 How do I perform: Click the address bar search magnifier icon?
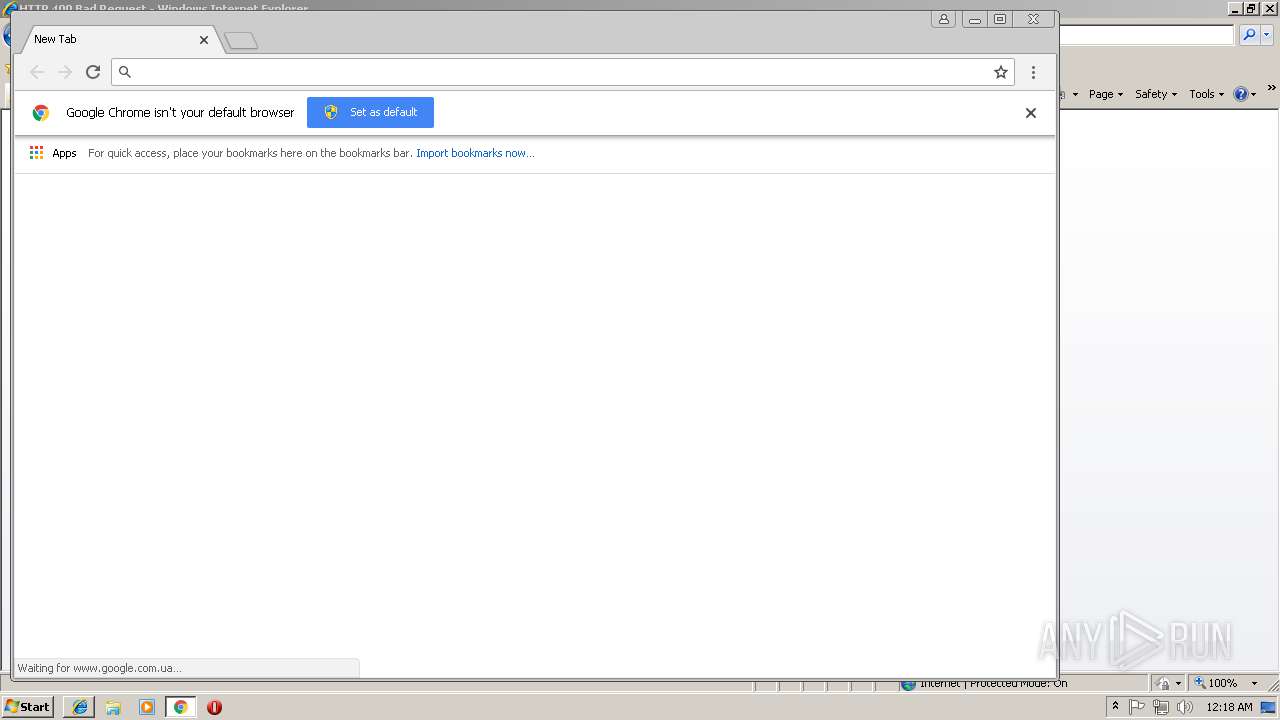tap(125, 72)
